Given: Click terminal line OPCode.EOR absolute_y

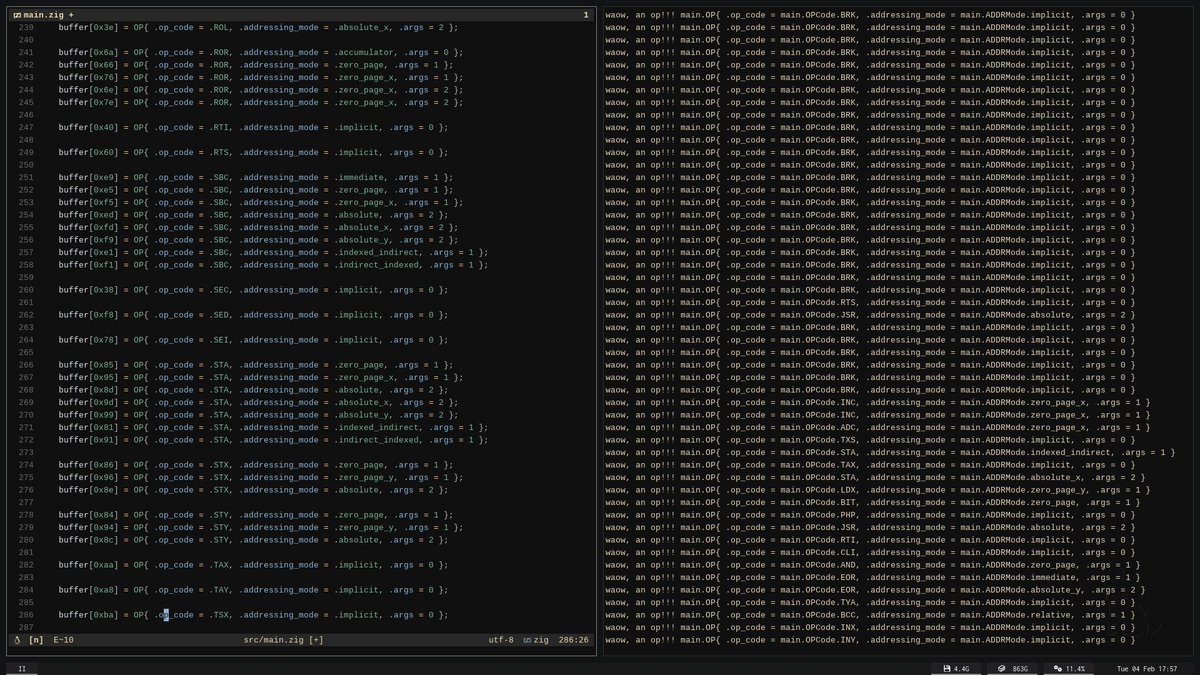Looking at the screenshot, I should (875, 590).
